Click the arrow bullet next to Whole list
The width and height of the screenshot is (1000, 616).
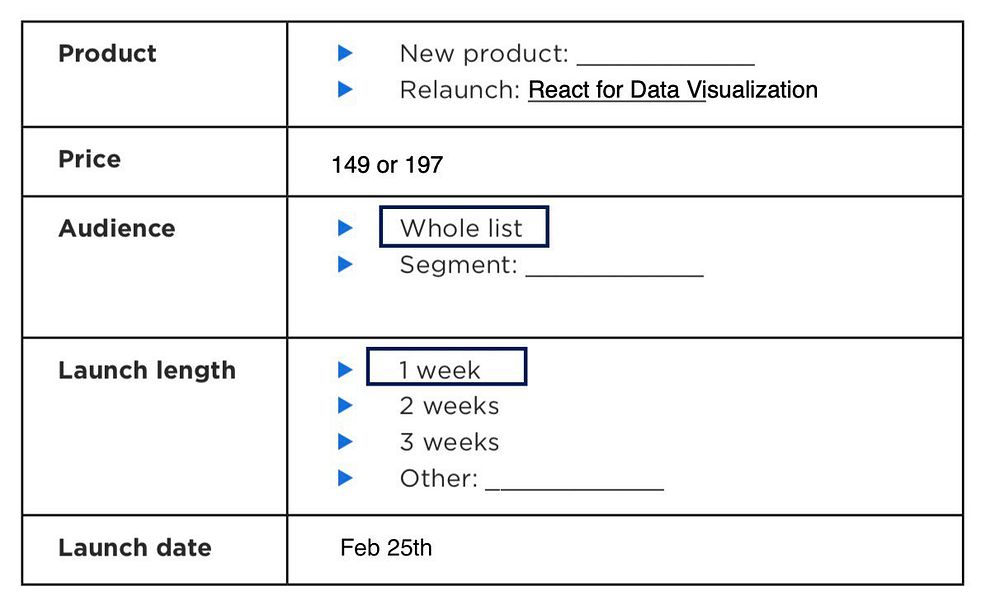(345, 228)
